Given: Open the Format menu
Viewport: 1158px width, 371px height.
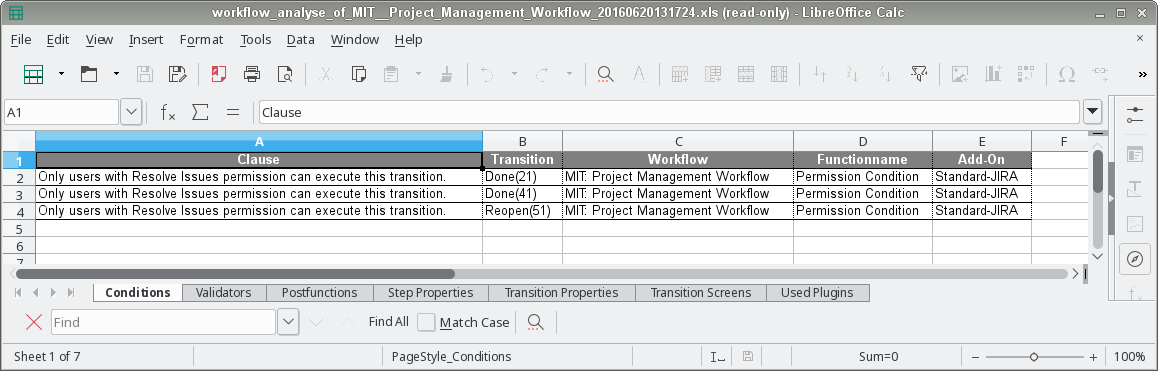Looking at the screenshot, I should (202, 40).
